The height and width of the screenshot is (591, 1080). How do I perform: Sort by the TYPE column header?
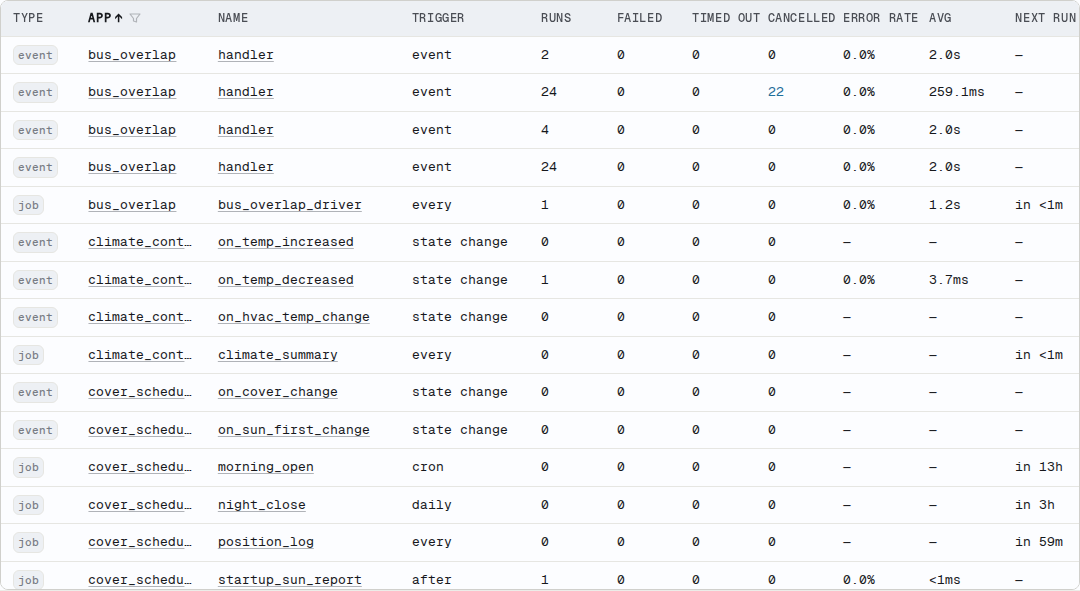pyautogui.click(x=28, y=18)
